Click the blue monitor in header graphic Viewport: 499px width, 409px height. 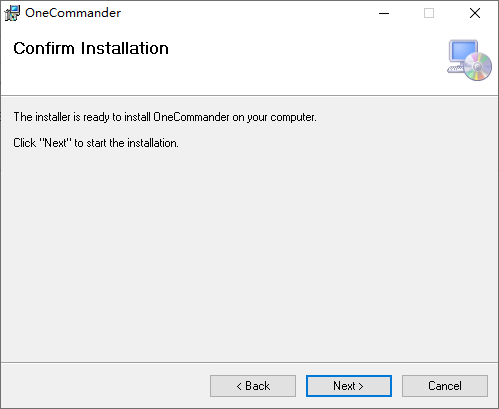point(463,51)
